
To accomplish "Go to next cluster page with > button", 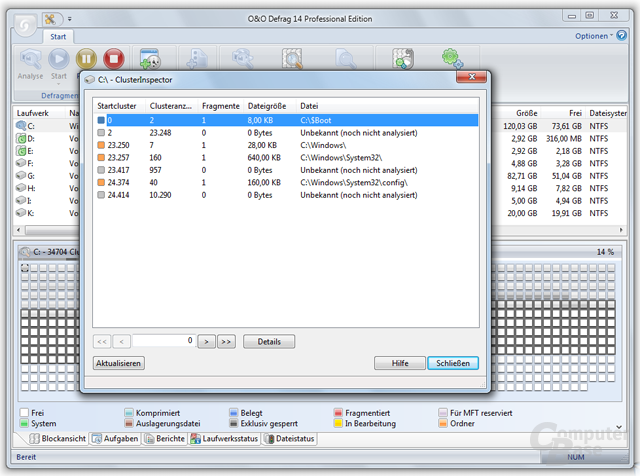I will point(207,341).
